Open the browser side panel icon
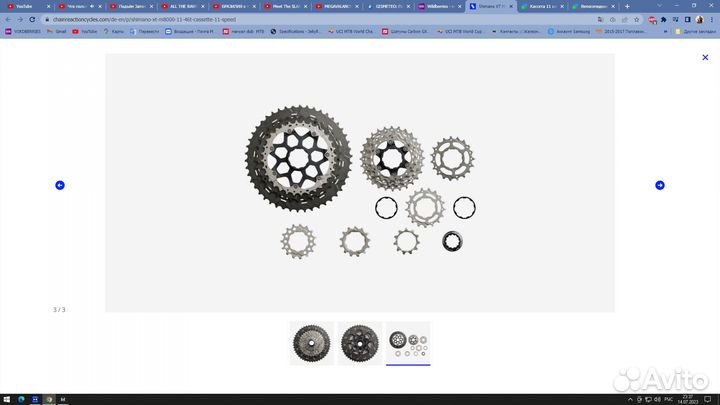The width and height of the screenshot is (720, 405). (687, 20)
